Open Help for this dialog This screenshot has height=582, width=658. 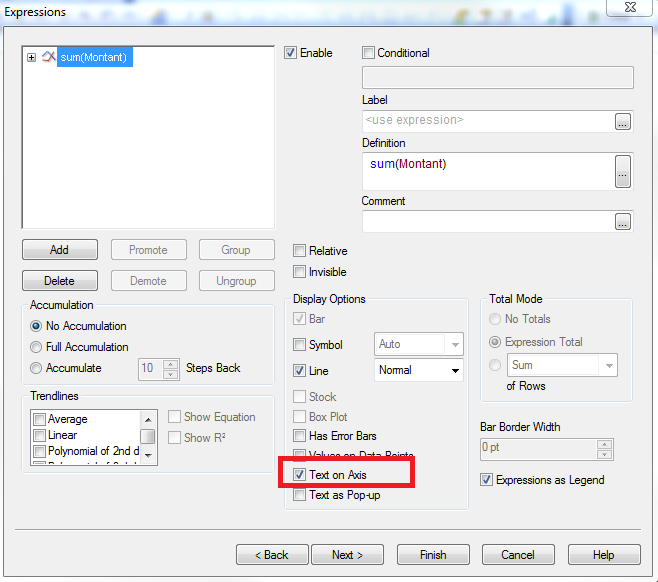[x=604, y=555]
